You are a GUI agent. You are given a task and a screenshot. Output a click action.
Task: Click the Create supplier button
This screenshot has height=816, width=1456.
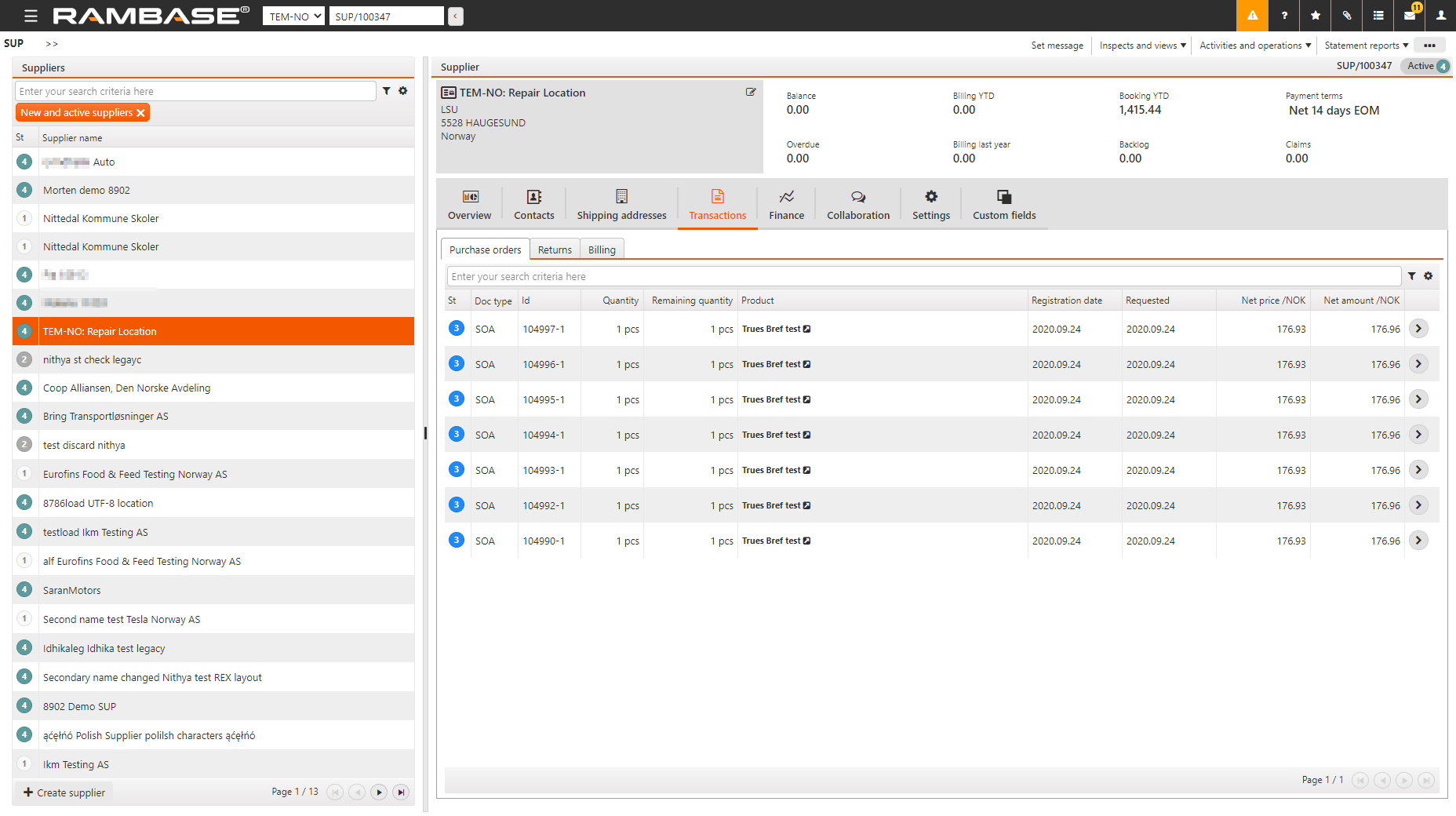tap(64, 792)
